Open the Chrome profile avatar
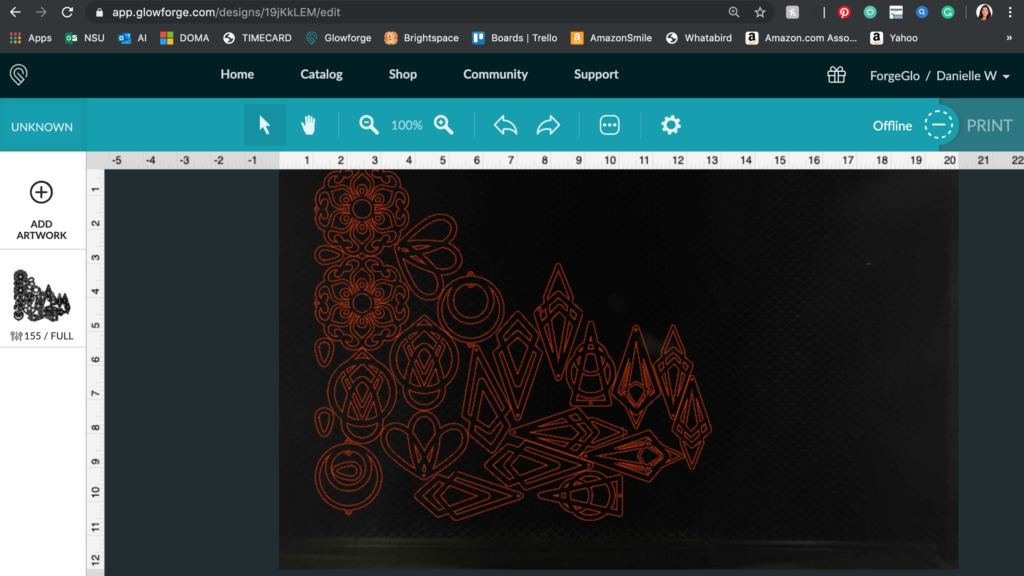 [x=984, y=12]
